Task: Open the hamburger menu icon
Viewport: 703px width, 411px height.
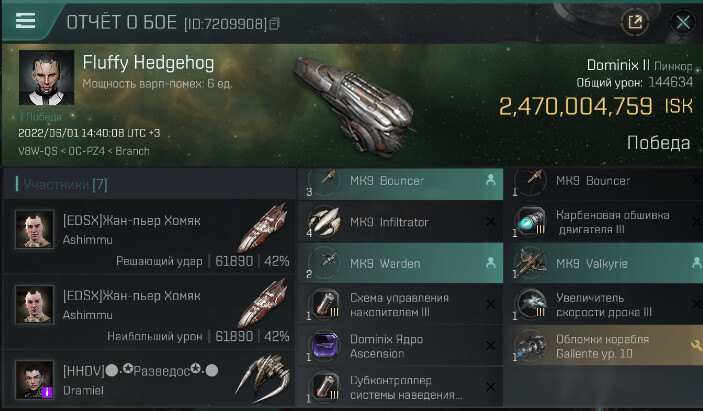Action: (25, 21)
